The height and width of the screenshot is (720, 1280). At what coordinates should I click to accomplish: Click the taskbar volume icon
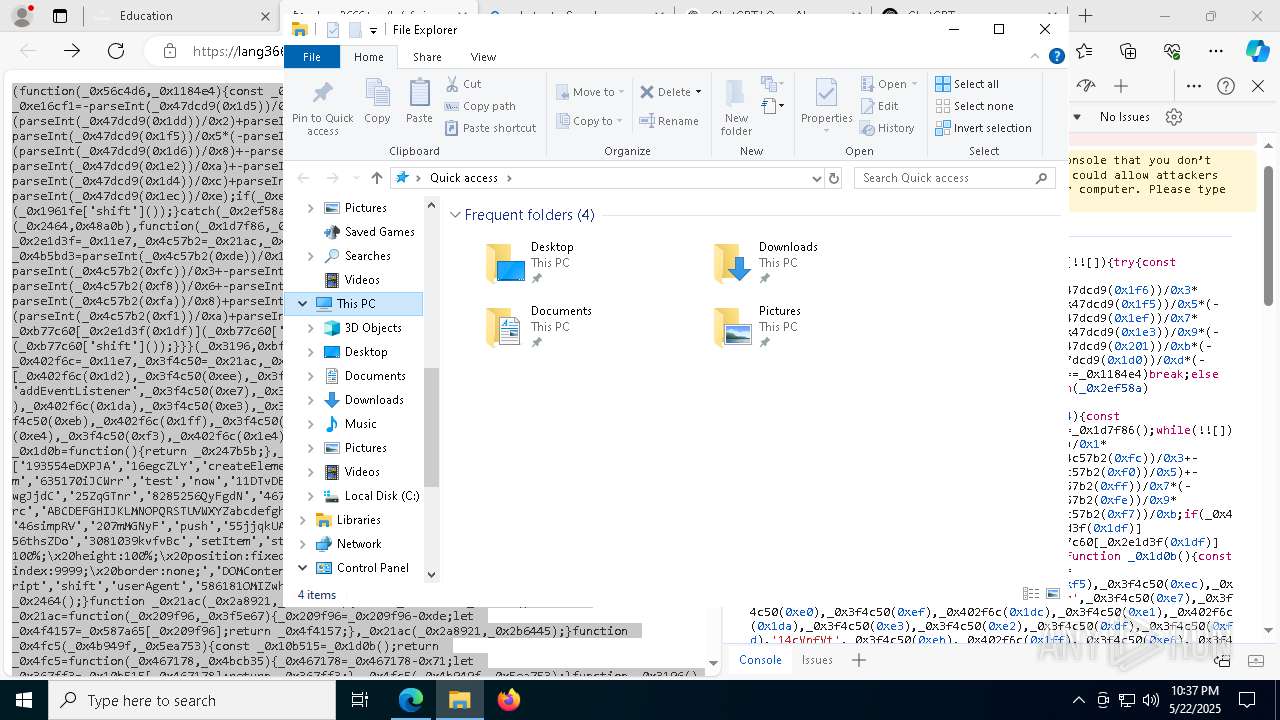pyautogui.click(x=1150, y=701)
